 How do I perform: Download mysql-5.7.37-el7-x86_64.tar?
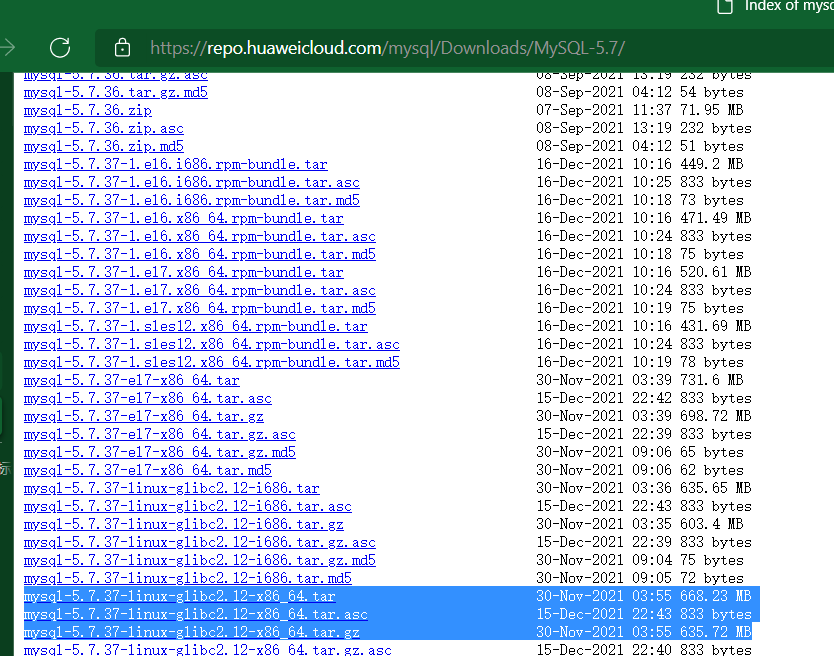click(131, 380)
